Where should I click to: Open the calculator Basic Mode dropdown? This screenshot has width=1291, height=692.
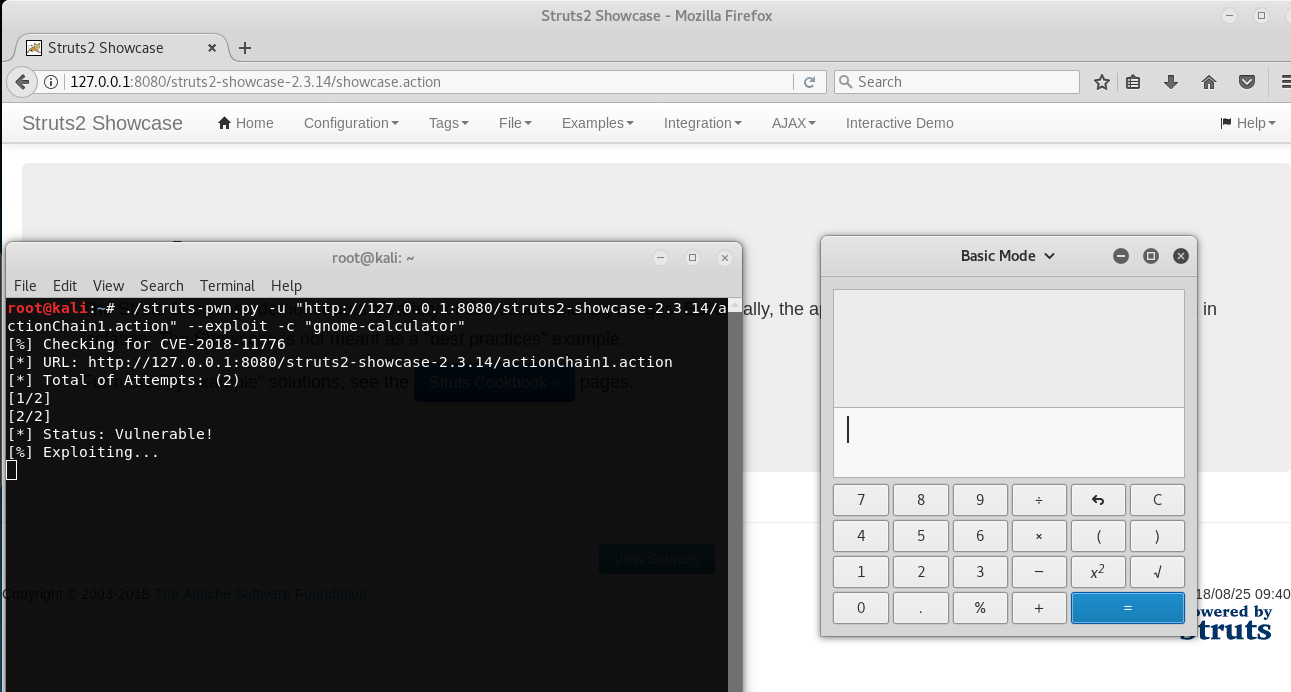click(1007, 256)
